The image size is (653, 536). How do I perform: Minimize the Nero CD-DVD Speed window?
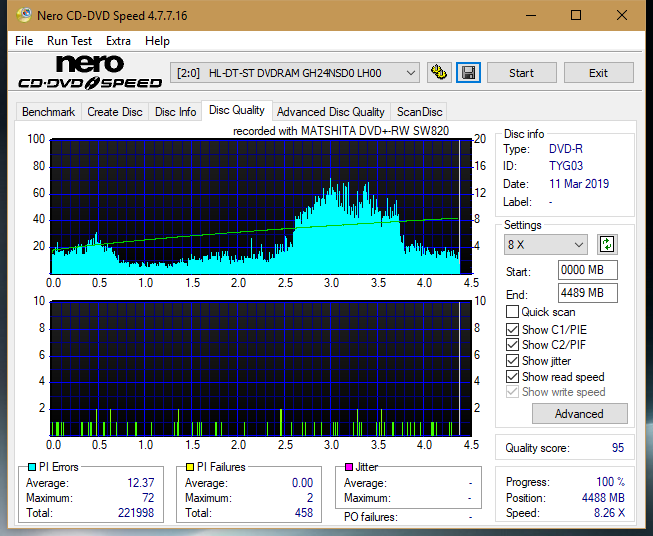pos(531,15)
